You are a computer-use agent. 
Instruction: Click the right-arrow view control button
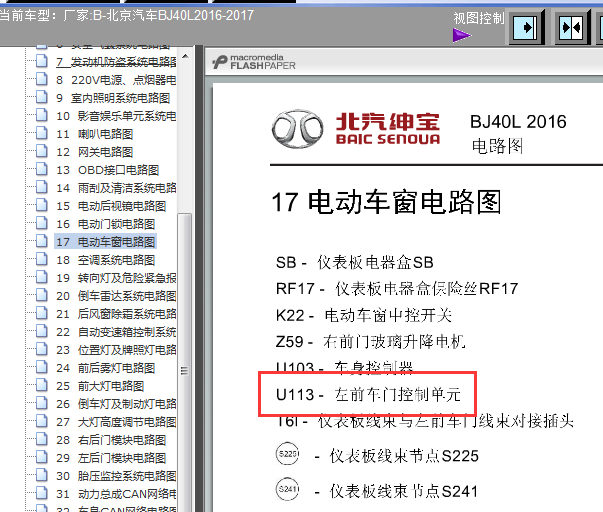coord(526,27)
